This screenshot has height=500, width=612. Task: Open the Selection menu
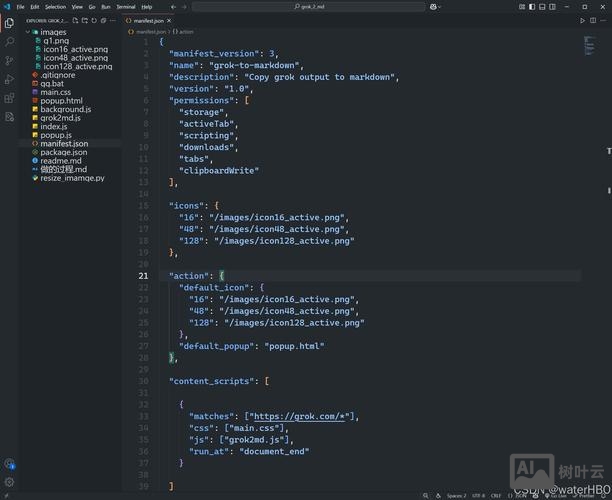55,6
